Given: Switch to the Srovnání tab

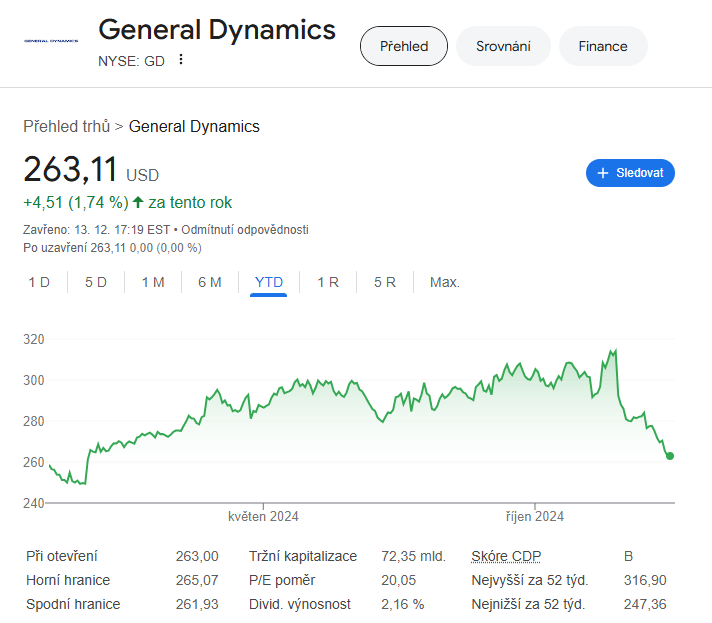Looking at the screenshot, I should (x=503, y=46).
